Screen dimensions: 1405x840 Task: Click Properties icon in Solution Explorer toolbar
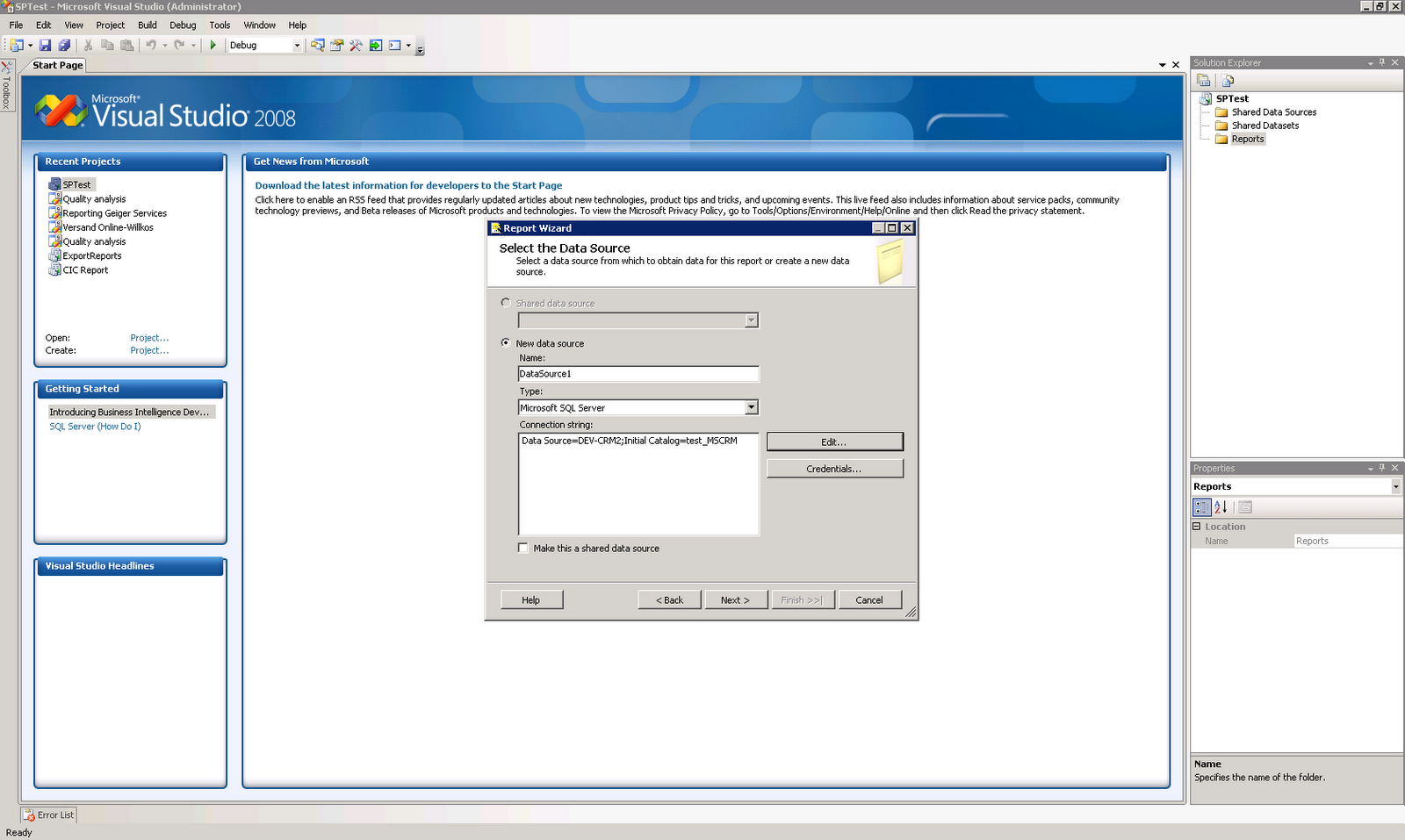[x=1204, y=81]
